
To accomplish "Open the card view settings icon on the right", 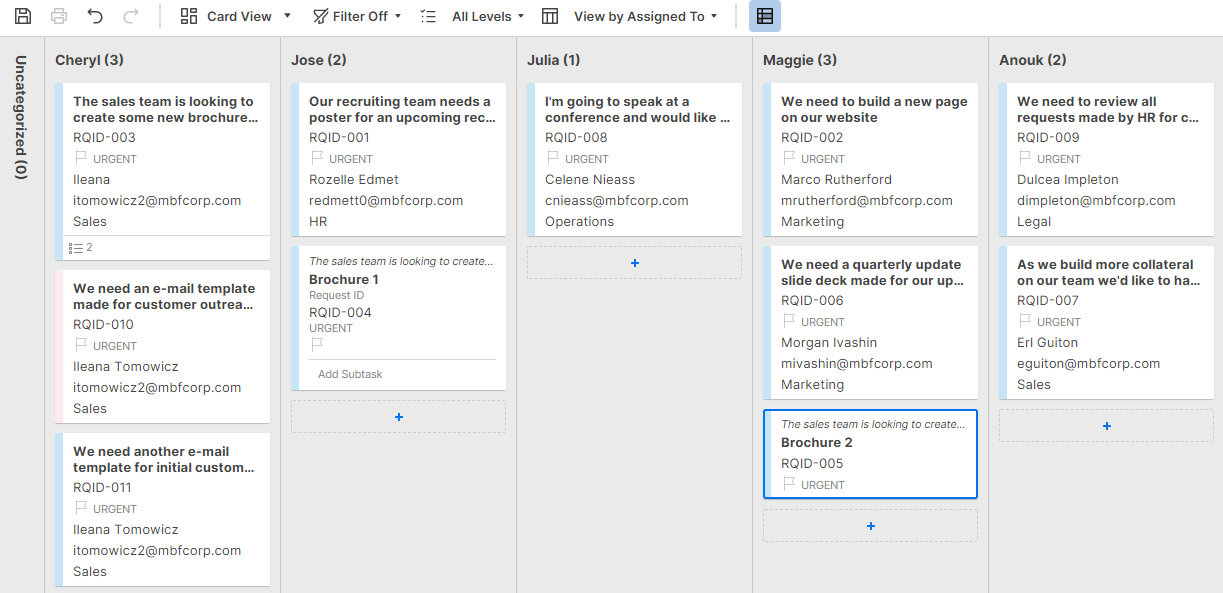I will click(766, 15).
